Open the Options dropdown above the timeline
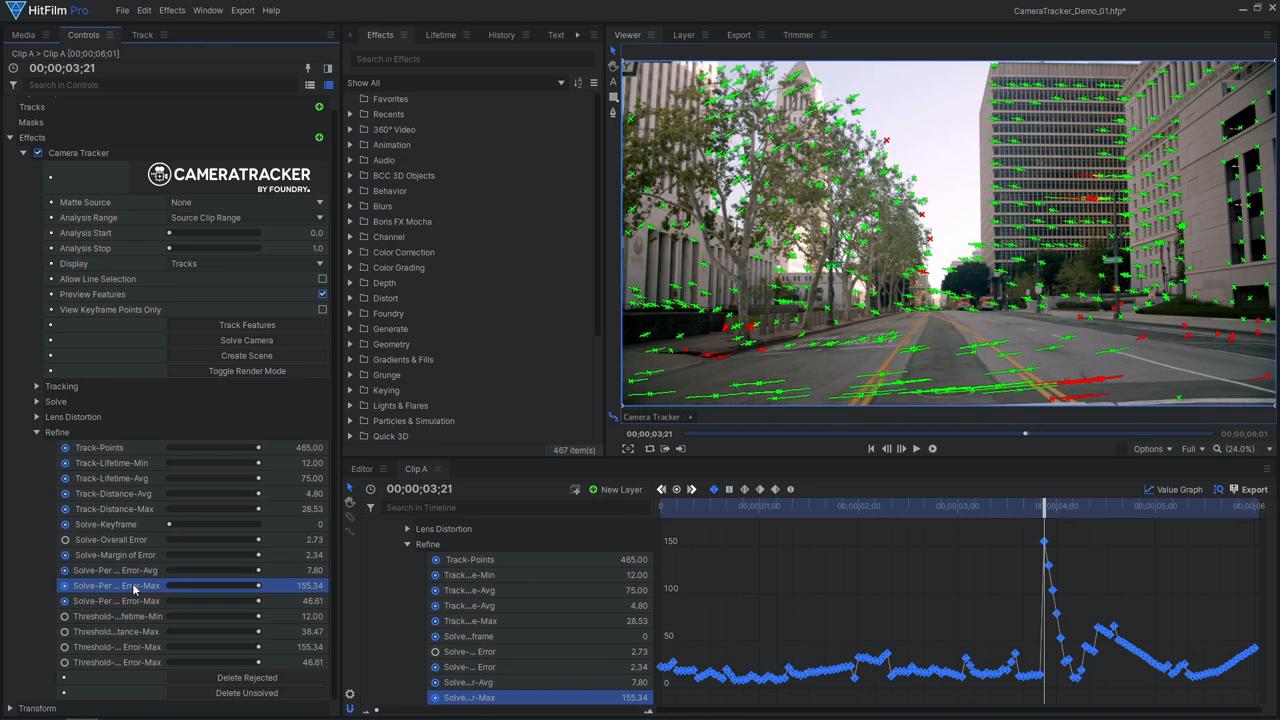This screenshot has width=1280, height=720. click(1152, 448)
